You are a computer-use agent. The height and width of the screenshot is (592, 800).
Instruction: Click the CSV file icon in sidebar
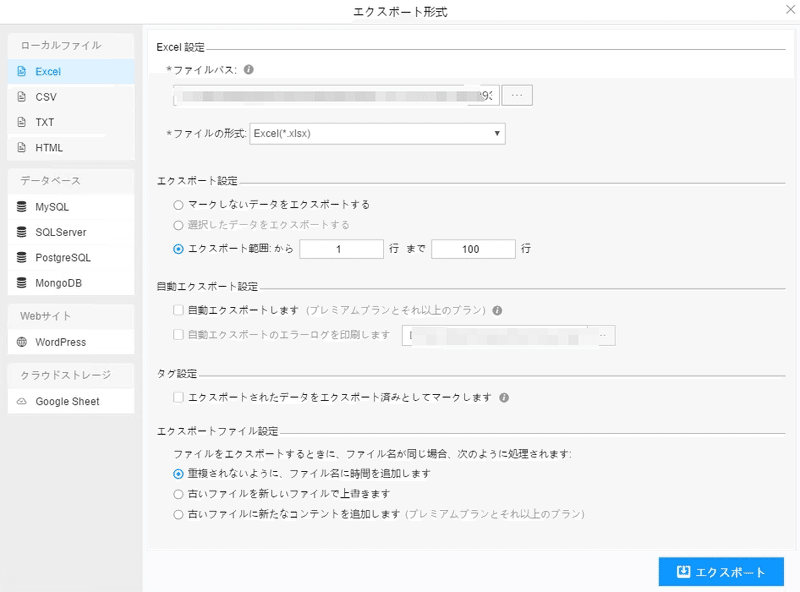pos(22,97)
